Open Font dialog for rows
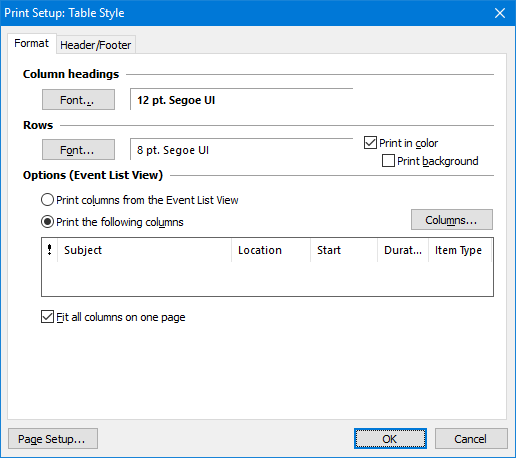This screenshot has width=516, height=458. (78, 150)
